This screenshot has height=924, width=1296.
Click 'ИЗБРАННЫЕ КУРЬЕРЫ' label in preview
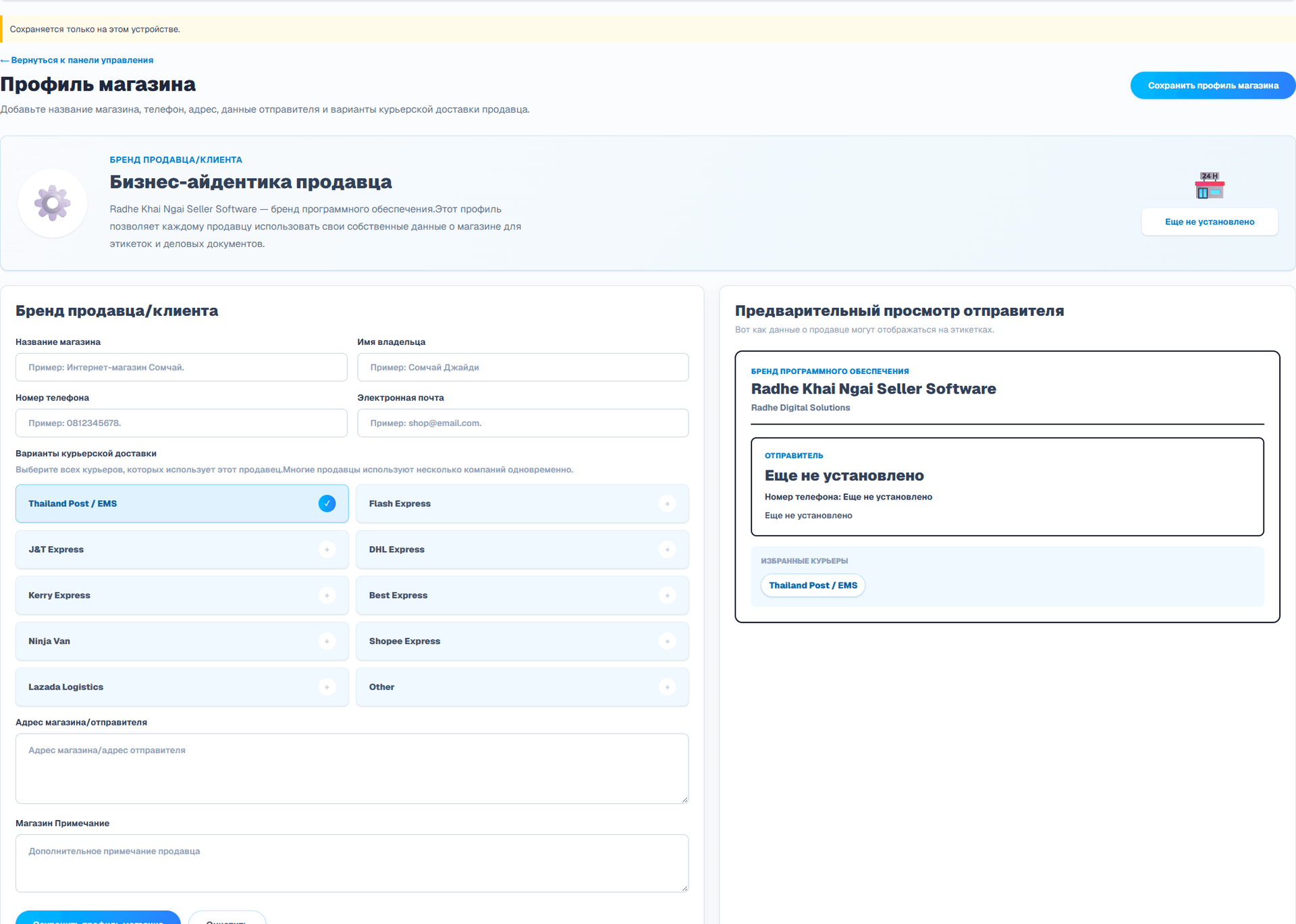coord(805,561)
